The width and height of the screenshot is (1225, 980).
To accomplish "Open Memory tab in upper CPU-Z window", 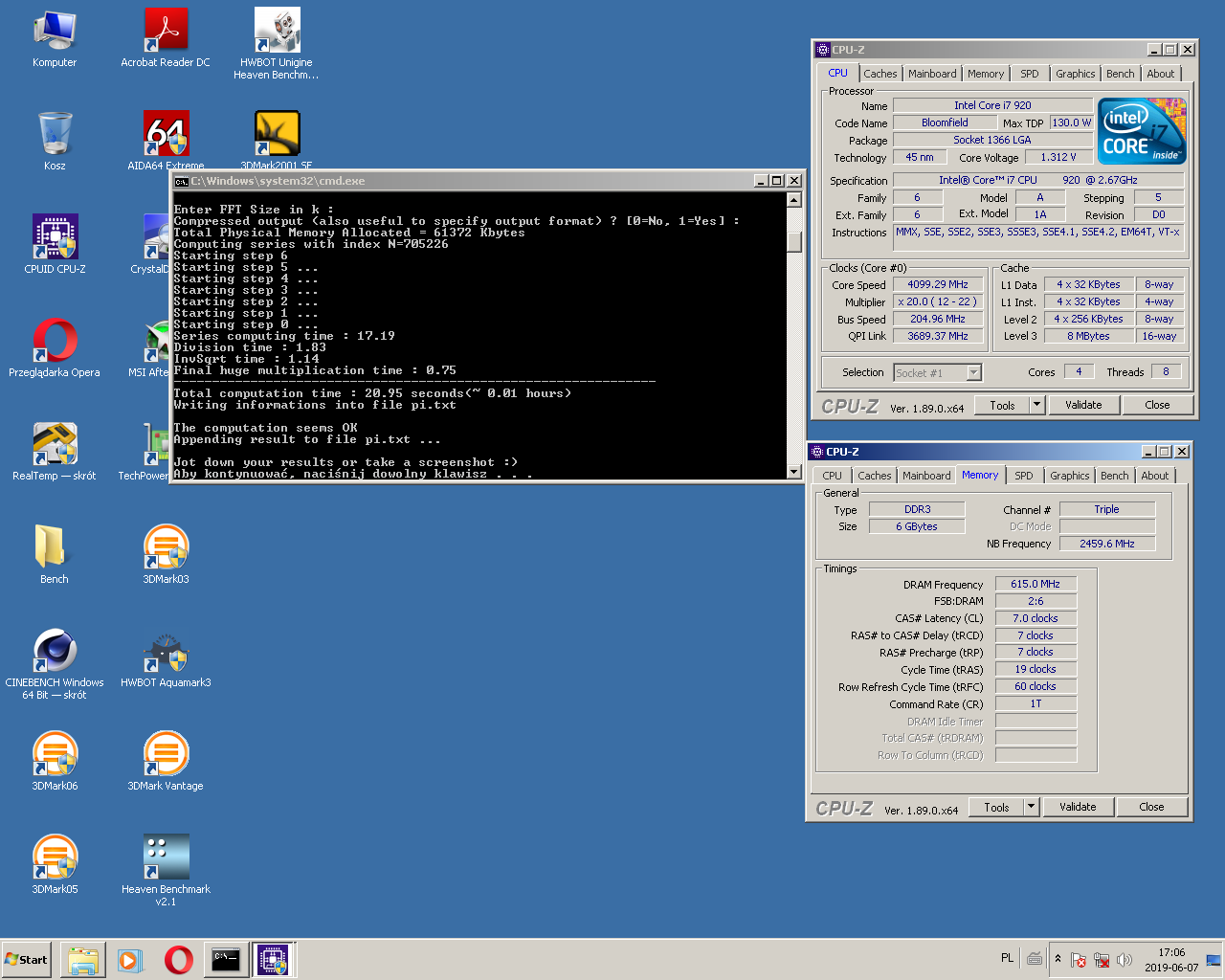I will coord(986,74).
